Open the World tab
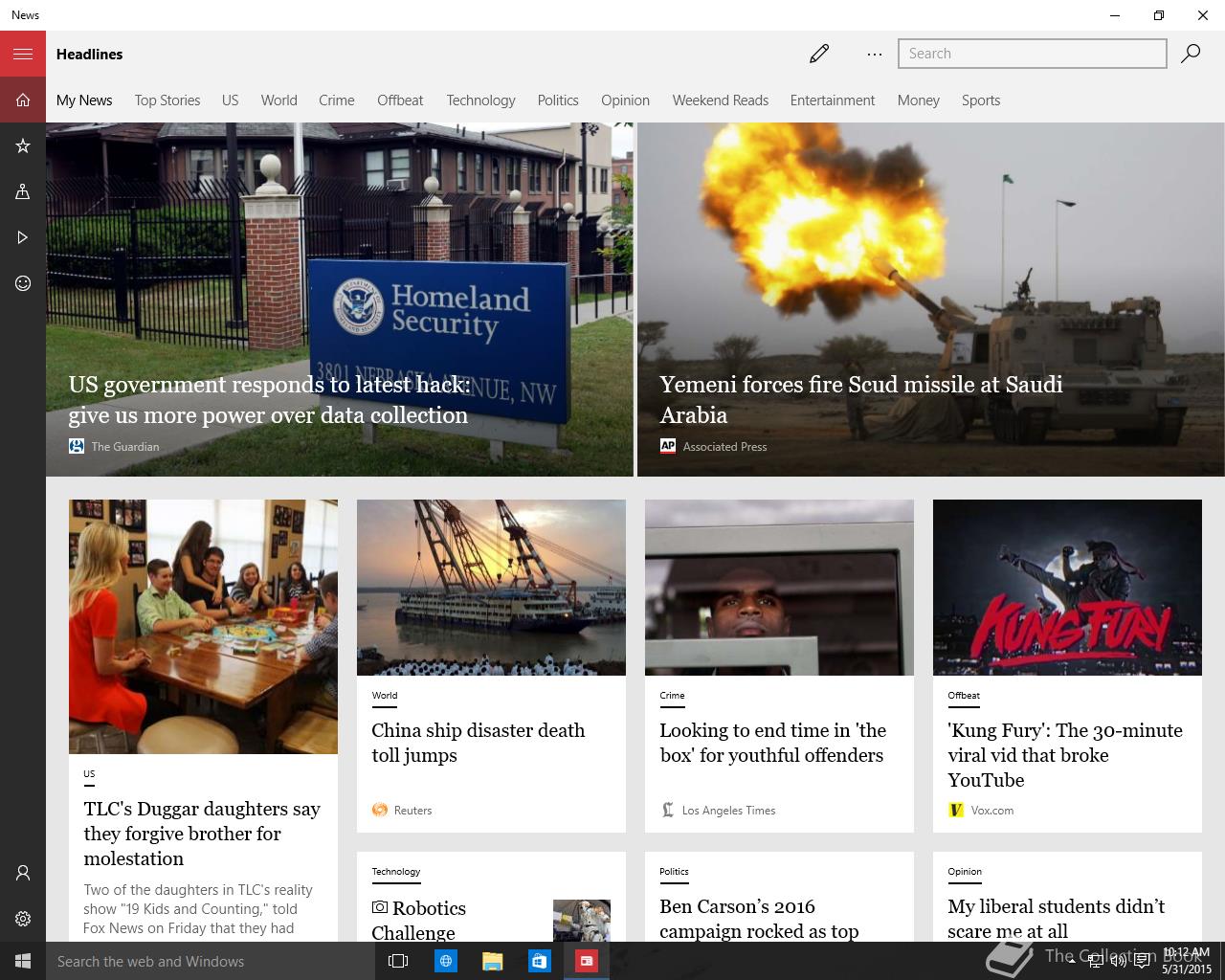1225x980 pixels. [x=279, y=100]
